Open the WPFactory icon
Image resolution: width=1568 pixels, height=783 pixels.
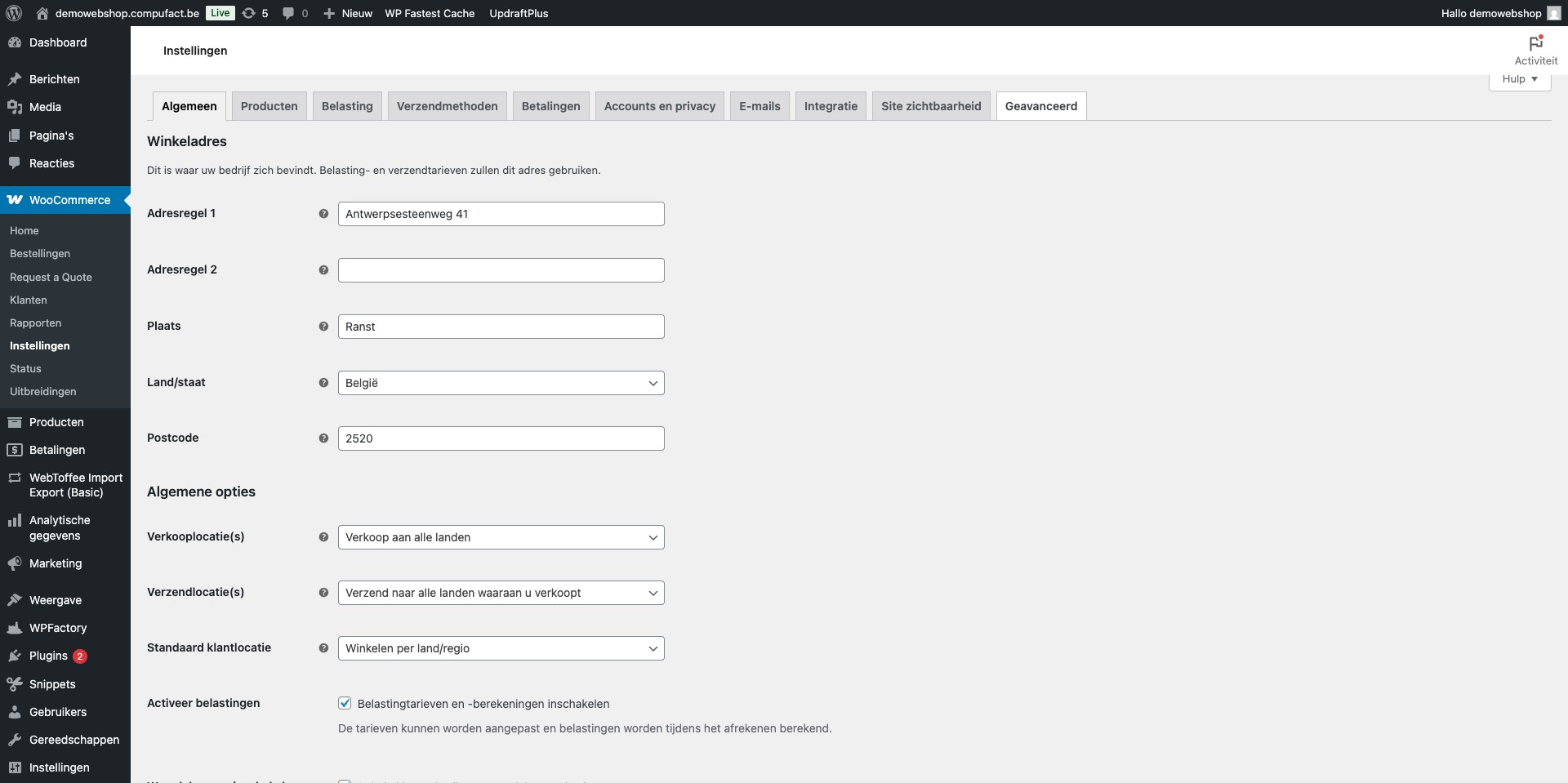[x=14, y=628]
